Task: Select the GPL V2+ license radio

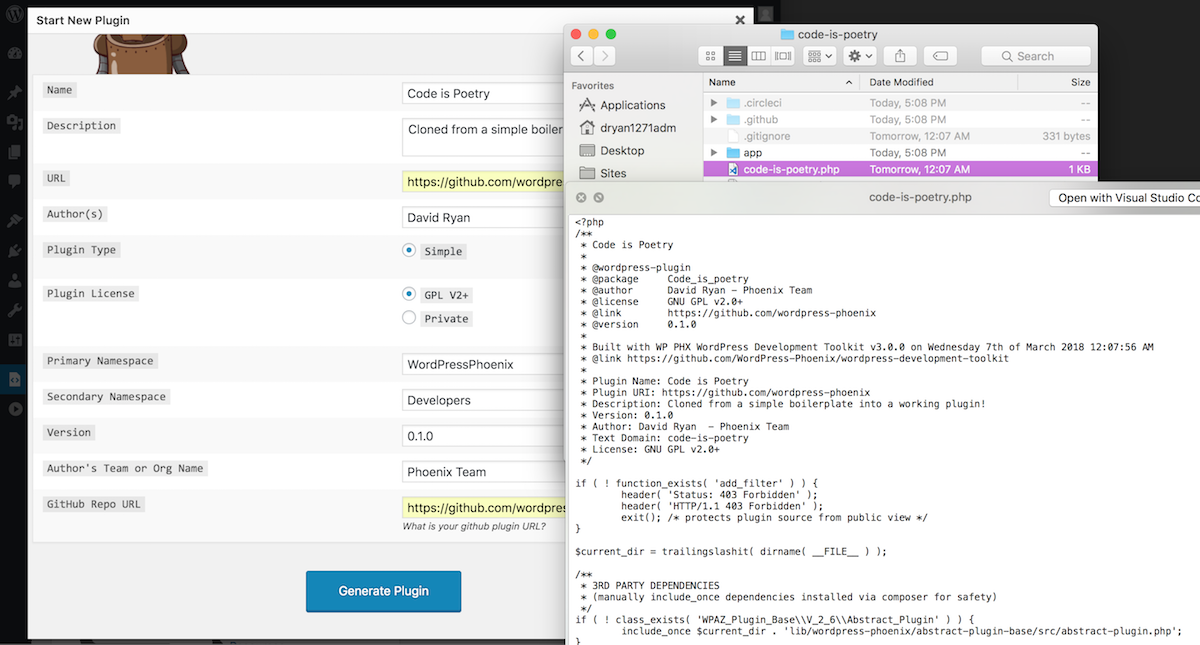Action: click(x=409, y=294)
